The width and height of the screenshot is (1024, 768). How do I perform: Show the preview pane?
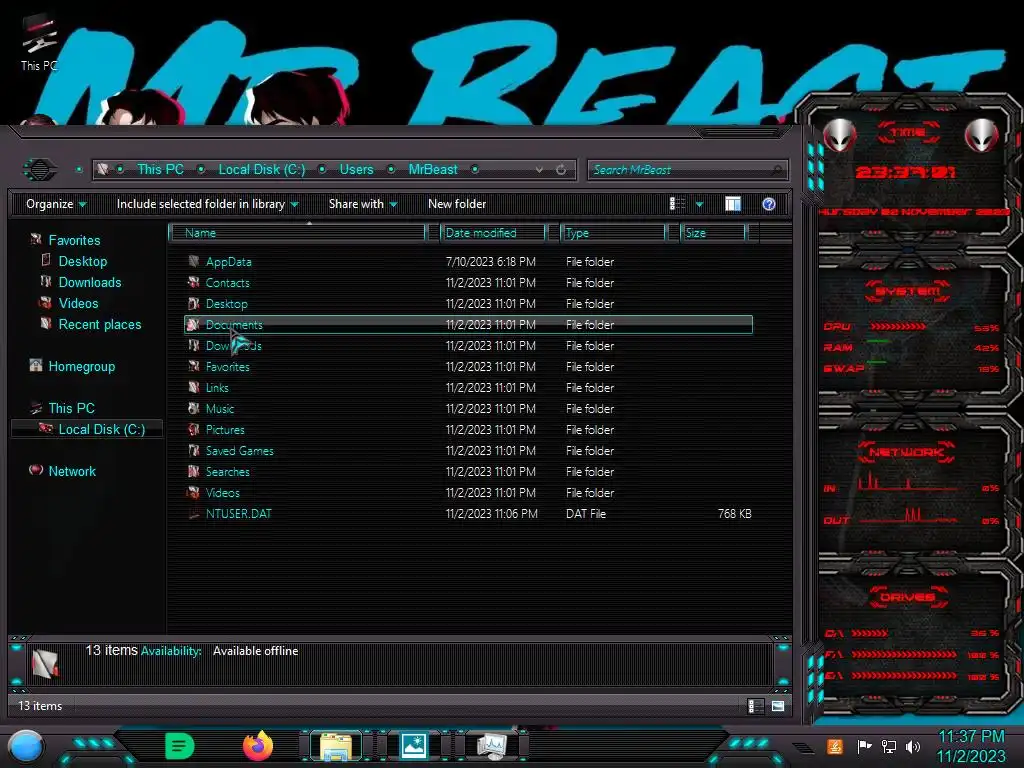tap(733, 204)
